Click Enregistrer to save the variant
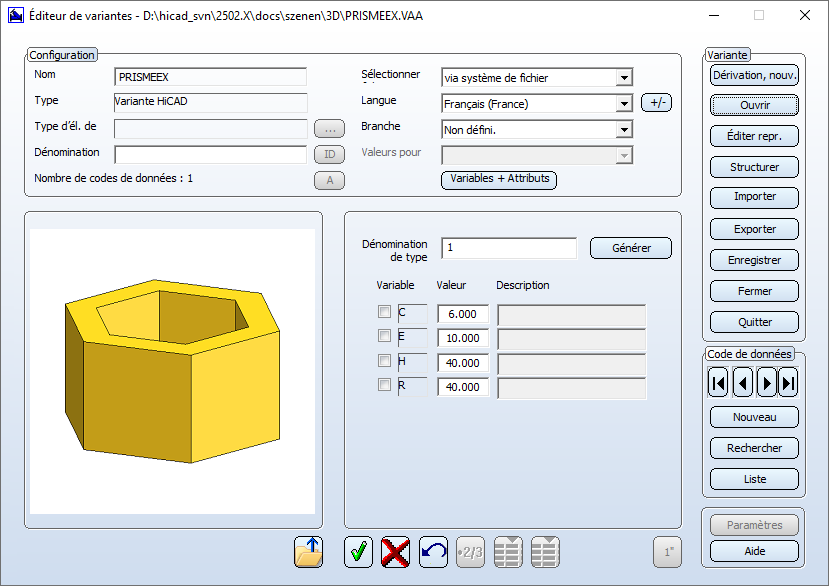This screenshot has height=586, width=829. (x=754, y=260)
